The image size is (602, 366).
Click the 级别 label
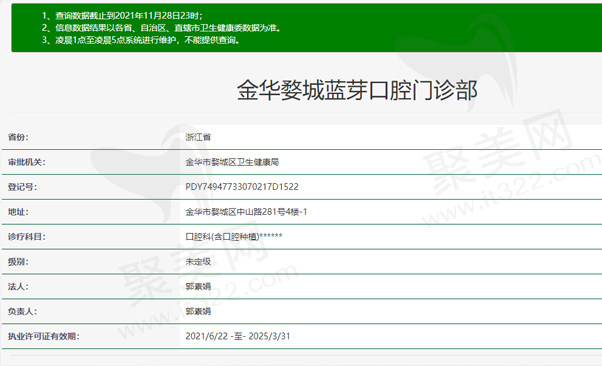coord(18,262)
